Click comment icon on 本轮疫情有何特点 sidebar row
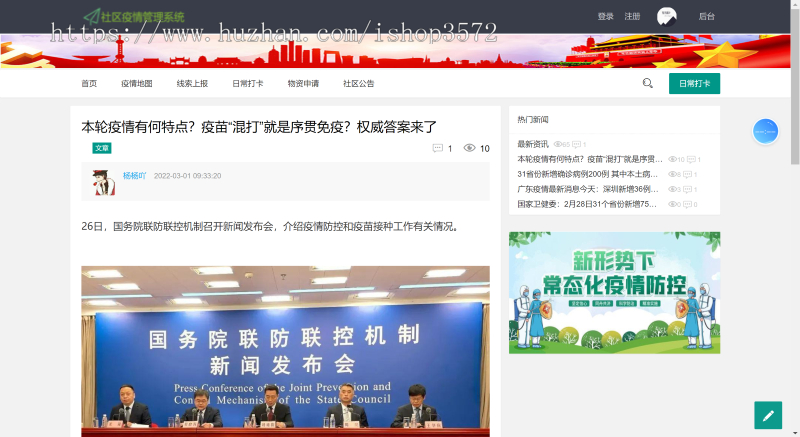This screenshot has width=800, height=437. 691,160
